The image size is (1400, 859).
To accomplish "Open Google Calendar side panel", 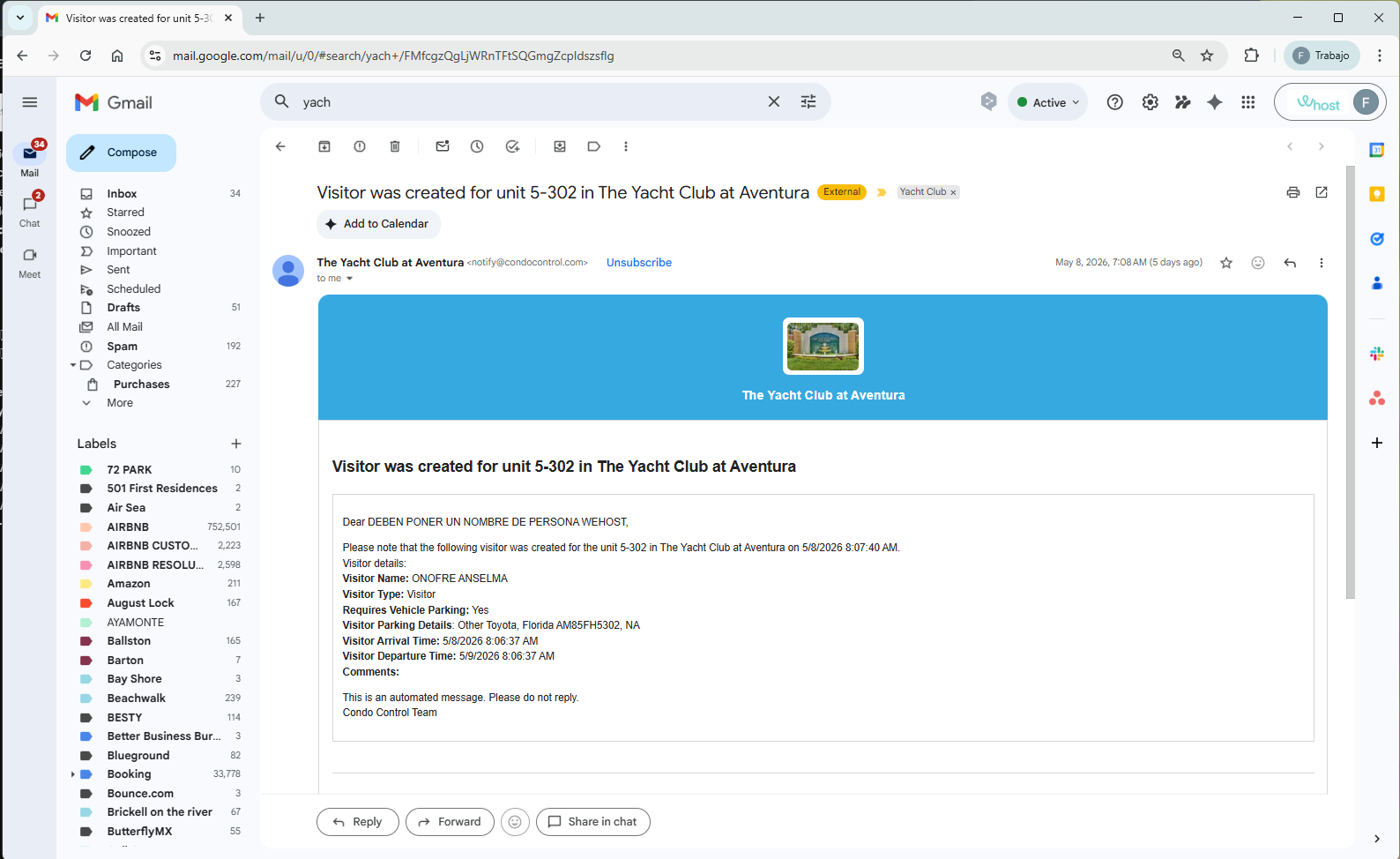I will 1377,150.
